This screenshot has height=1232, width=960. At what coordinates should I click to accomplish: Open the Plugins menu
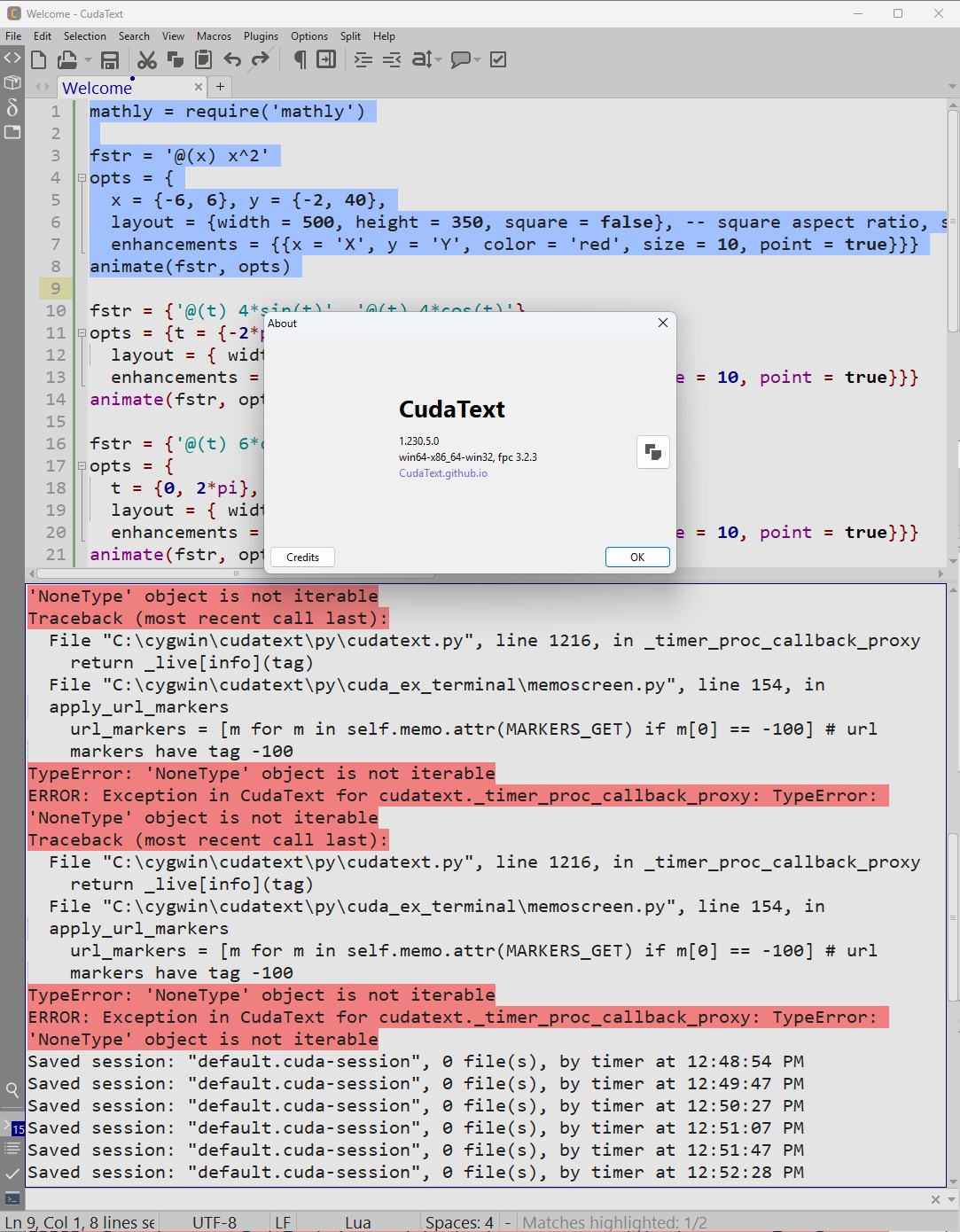point(261,36)
